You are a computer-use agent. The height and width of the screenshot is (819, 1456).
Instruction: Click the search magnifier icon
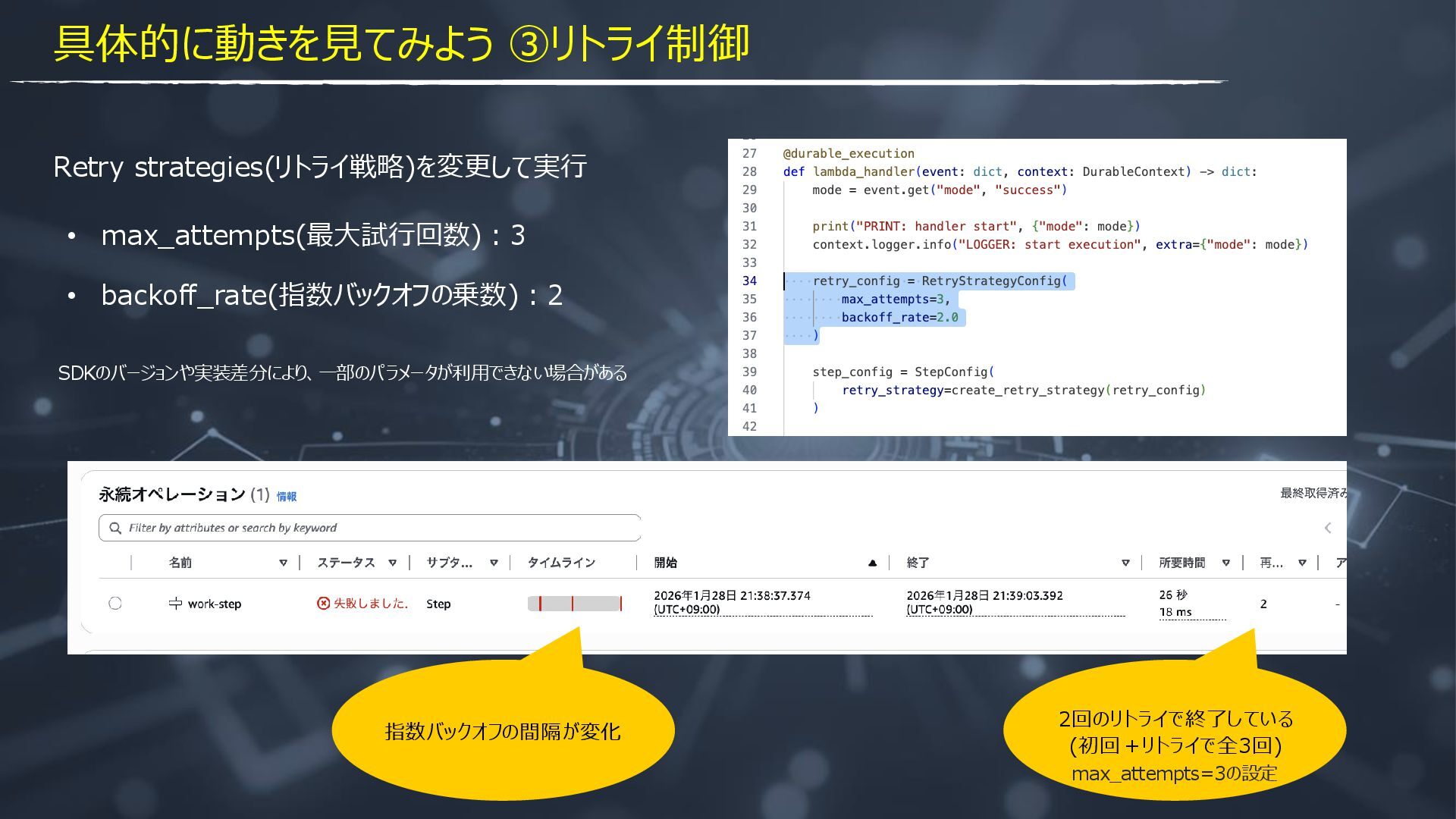(115, 528)
